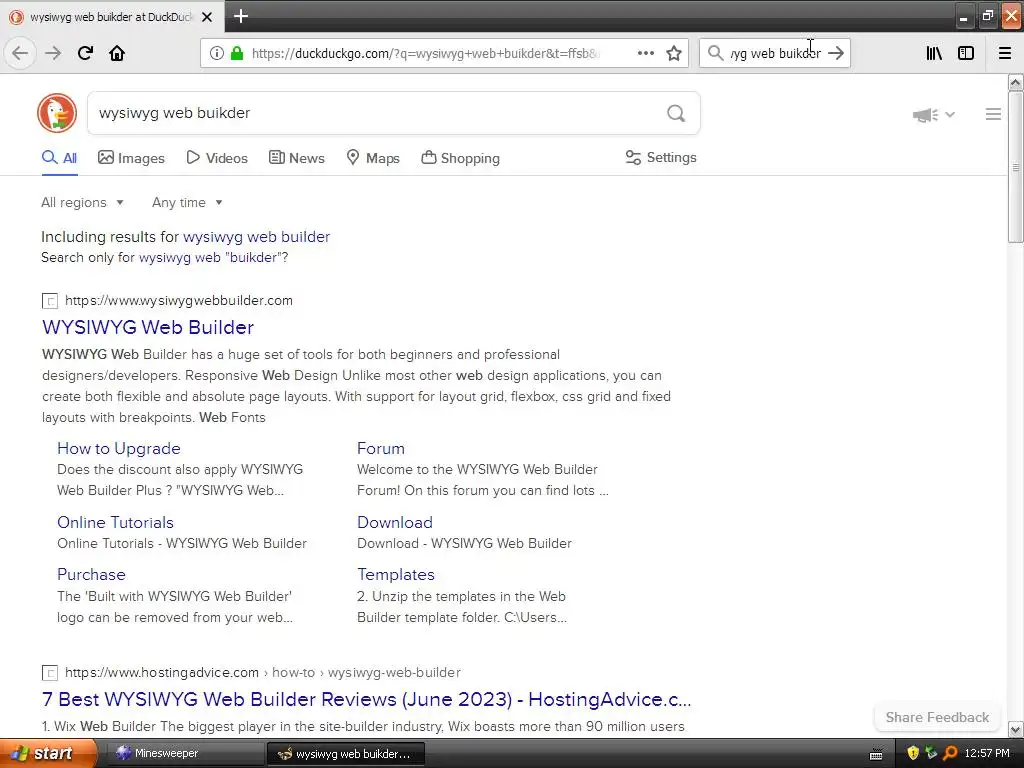Click the https://www.wysiwygwebbuilder.com URL text
This screenshot has width=1024, height=768.
(179, 300)
